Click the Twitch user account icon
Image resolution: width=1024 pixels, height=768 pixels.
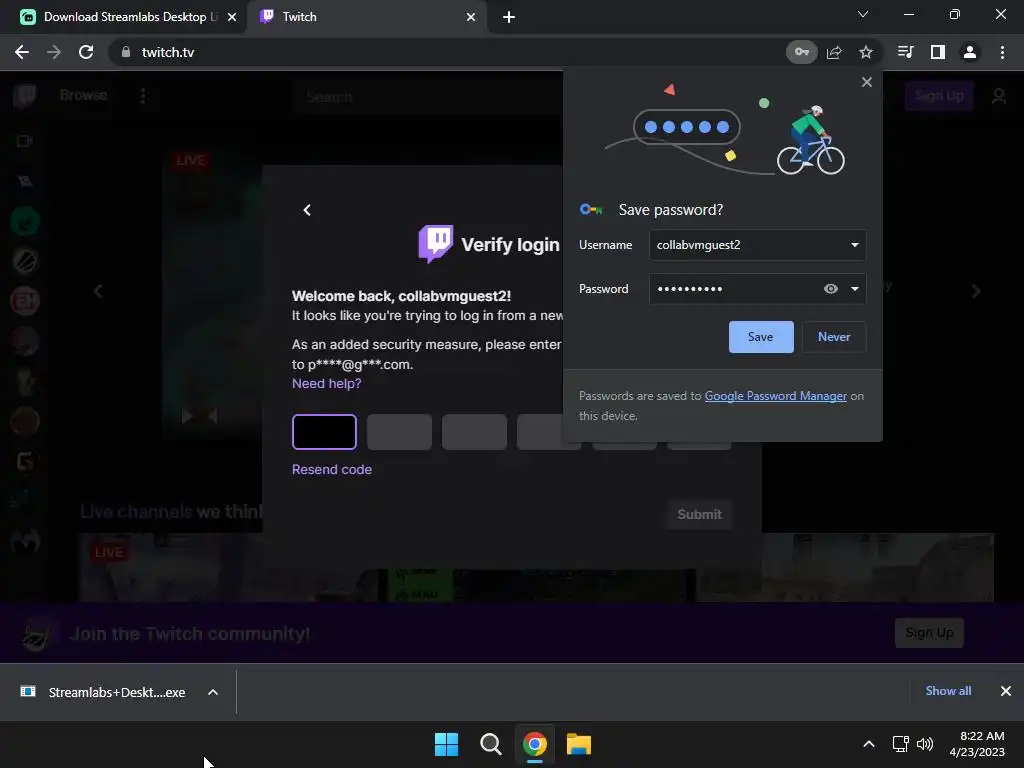[x=999, y=96]
